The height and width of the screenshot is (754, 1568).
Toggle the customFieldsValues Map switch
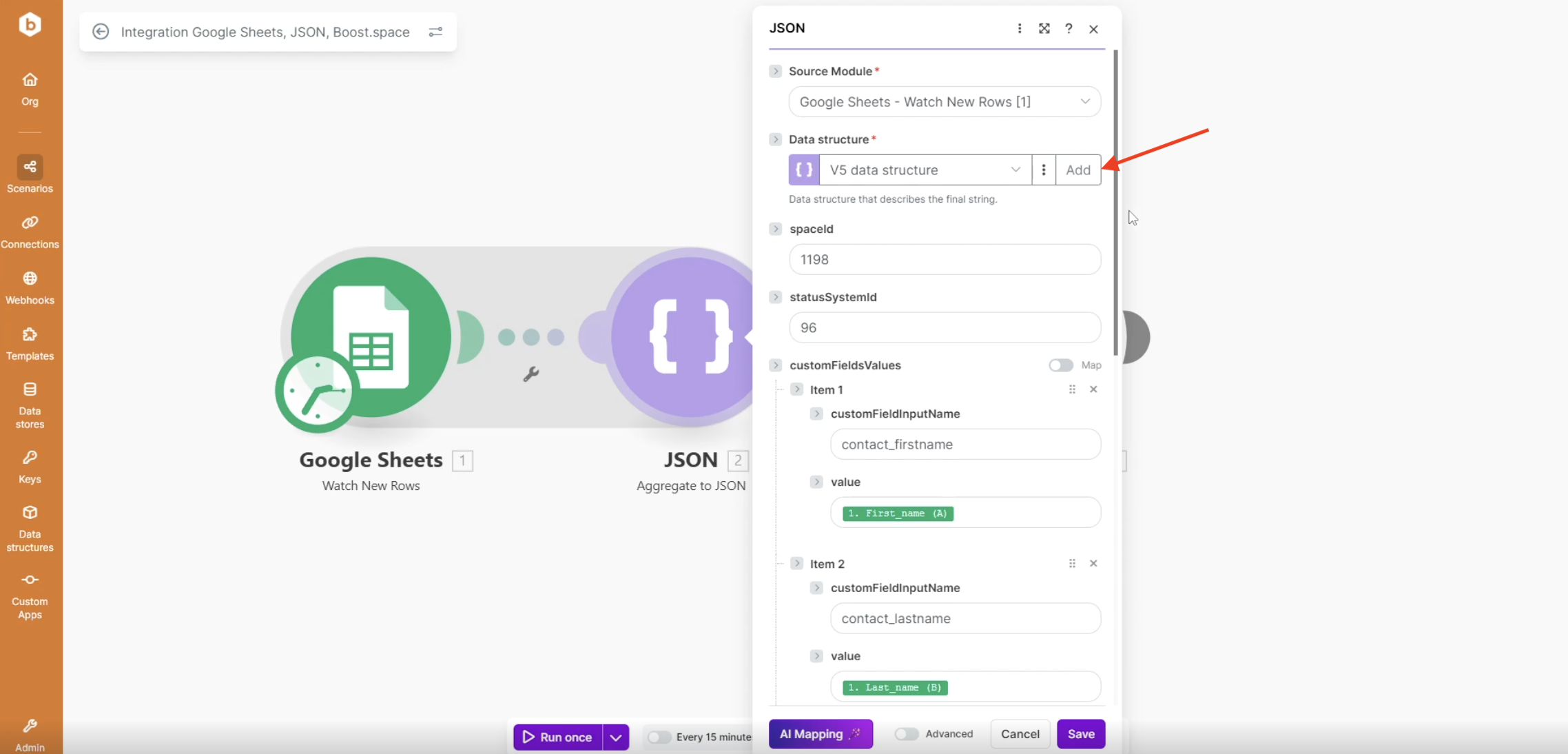1060,365
